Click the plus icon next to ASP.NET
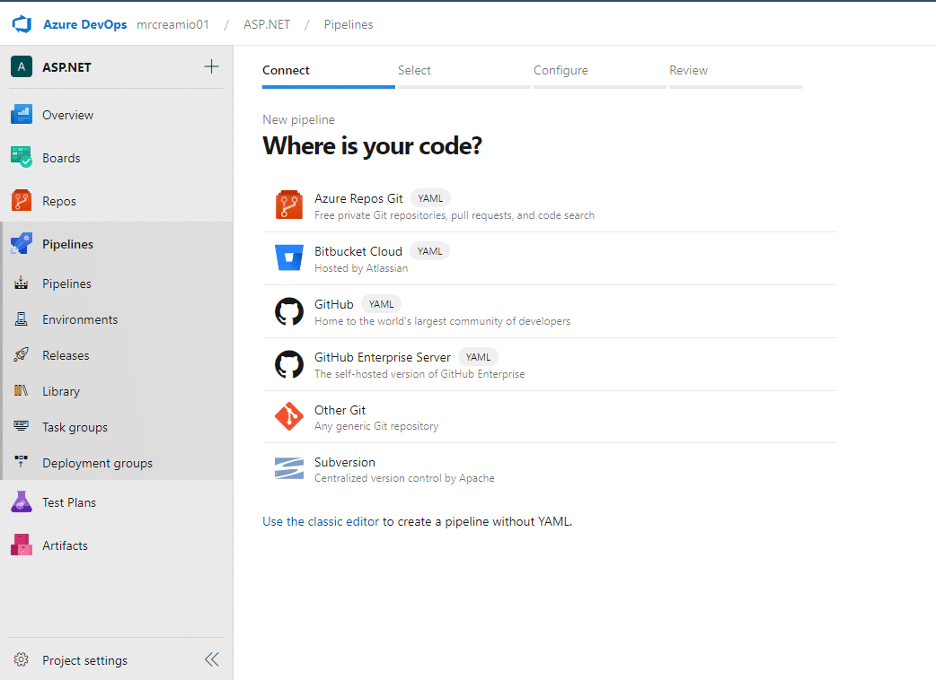The height and width of the screenshot is (680, 936). coord(211,66)
